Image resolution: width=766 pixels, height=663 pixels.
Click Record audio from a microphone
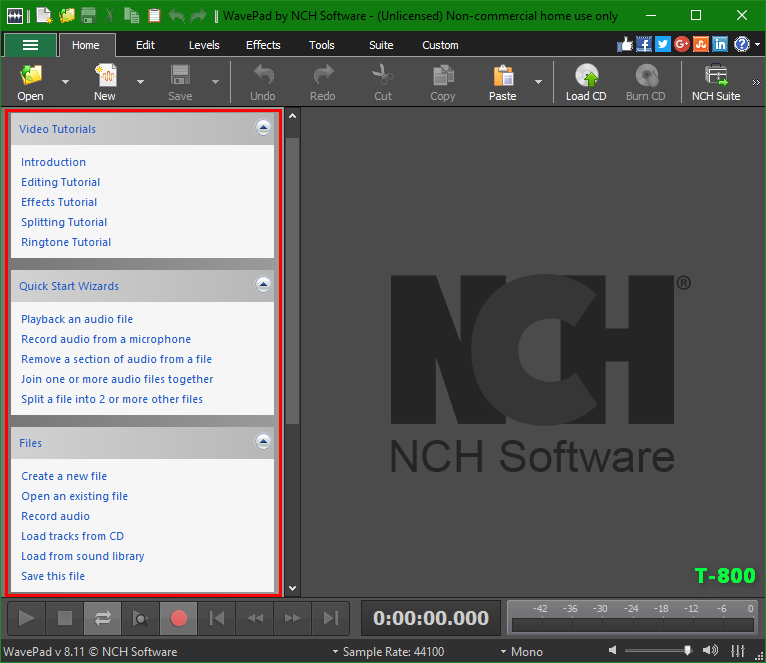point(106,339)
